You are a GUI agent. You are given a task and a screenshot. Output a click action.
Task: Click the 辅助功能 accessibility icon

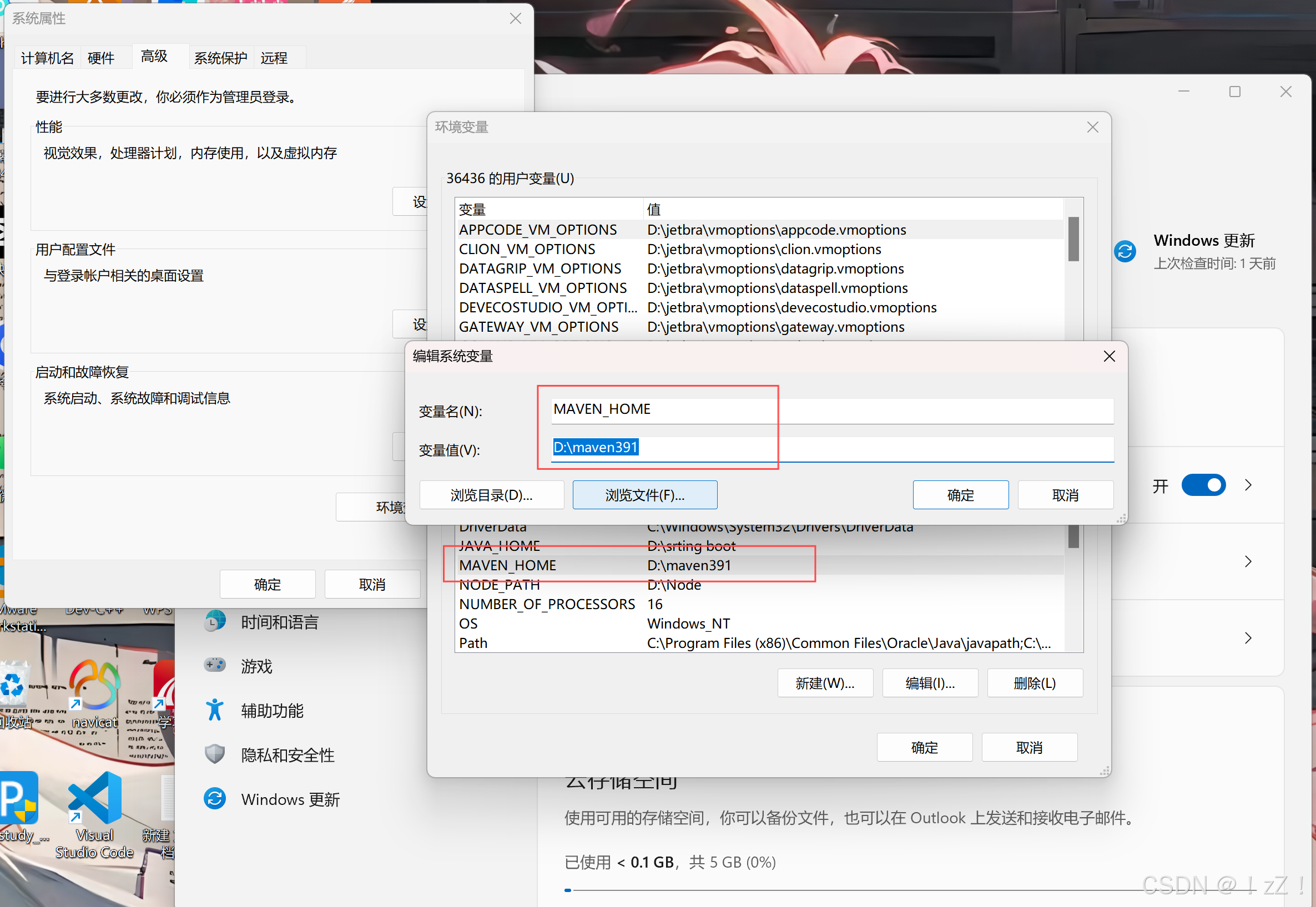[x=215, y=710]
